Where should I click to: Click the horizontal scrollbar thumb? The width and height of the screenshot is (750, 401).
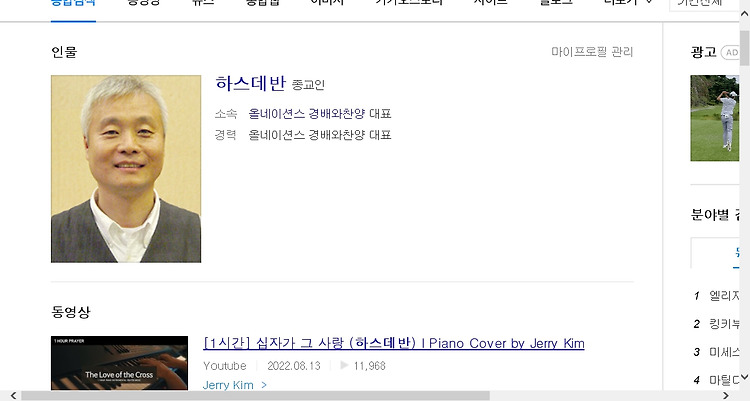click(x=255, y=395)
